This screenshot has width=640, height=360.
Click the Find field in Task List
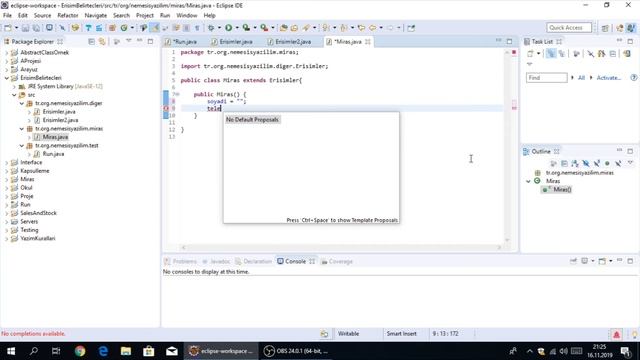(x=547, y=78)
